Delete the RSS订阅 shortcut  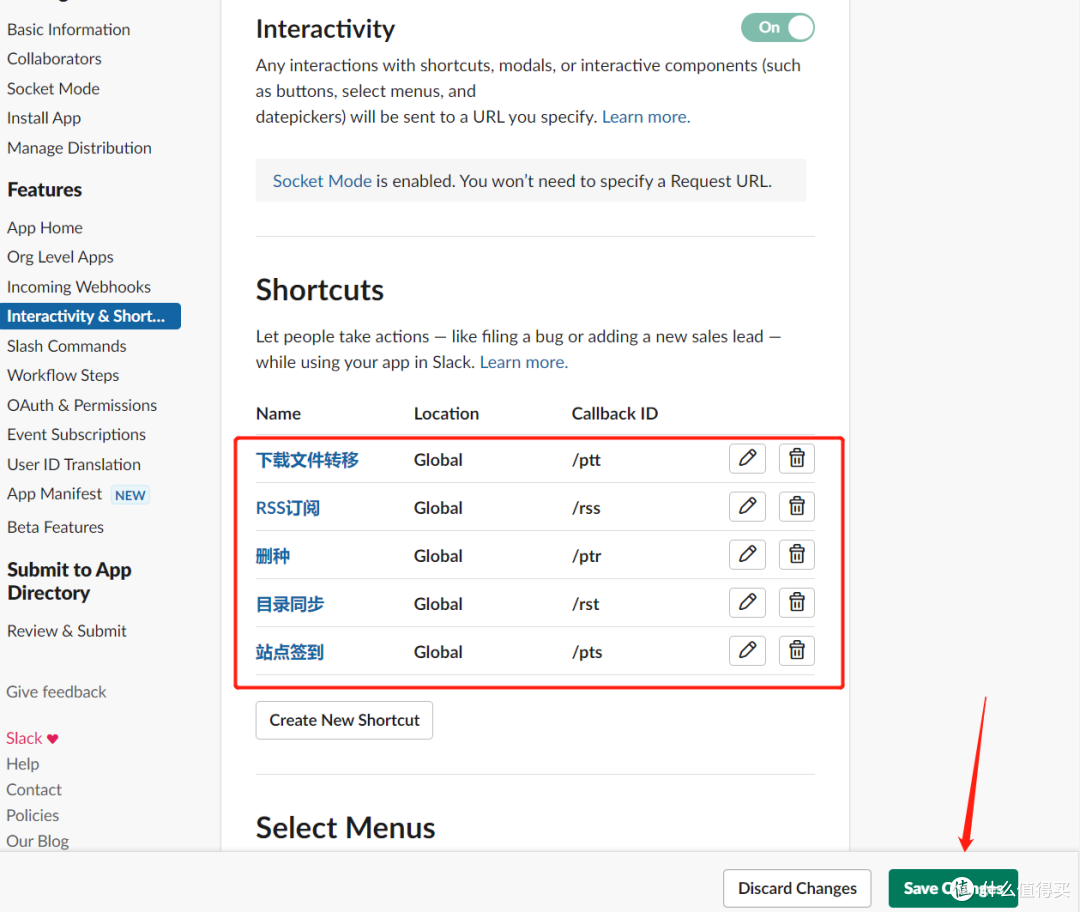797,507
